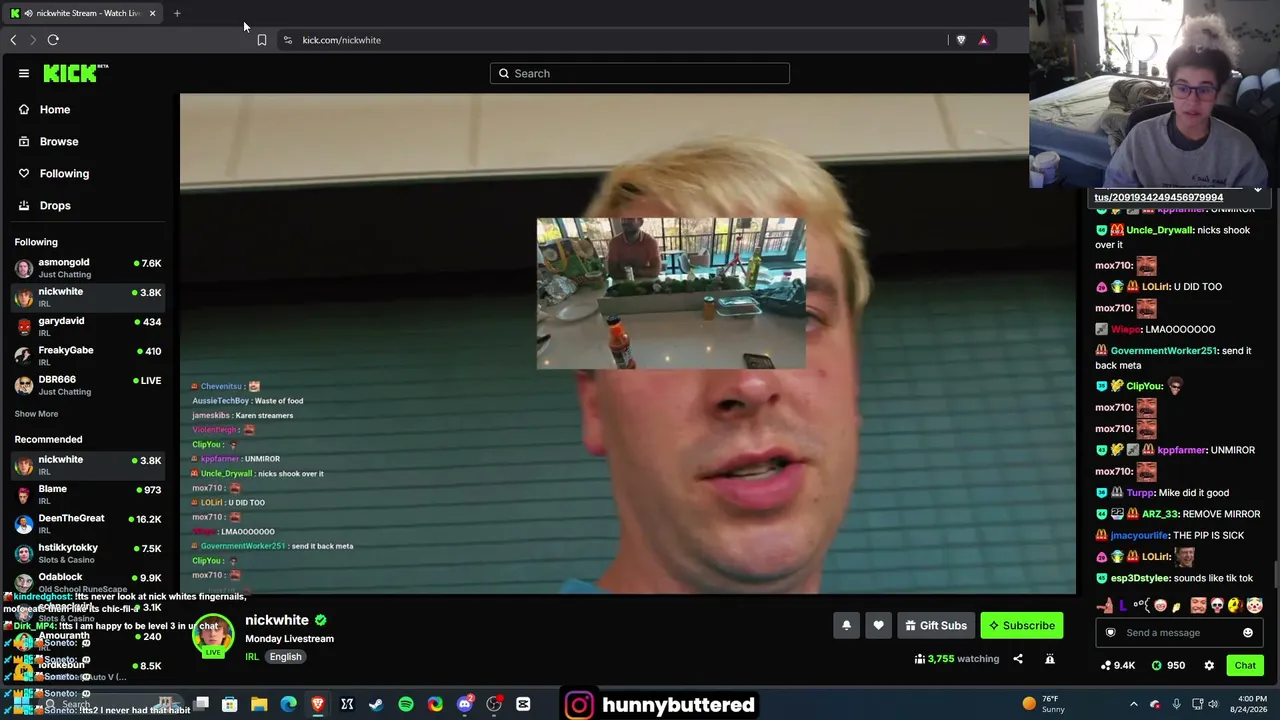The image size is (1280, 720).
Task: Click the notification bell for nickwhite
Action: click(846, 625)
